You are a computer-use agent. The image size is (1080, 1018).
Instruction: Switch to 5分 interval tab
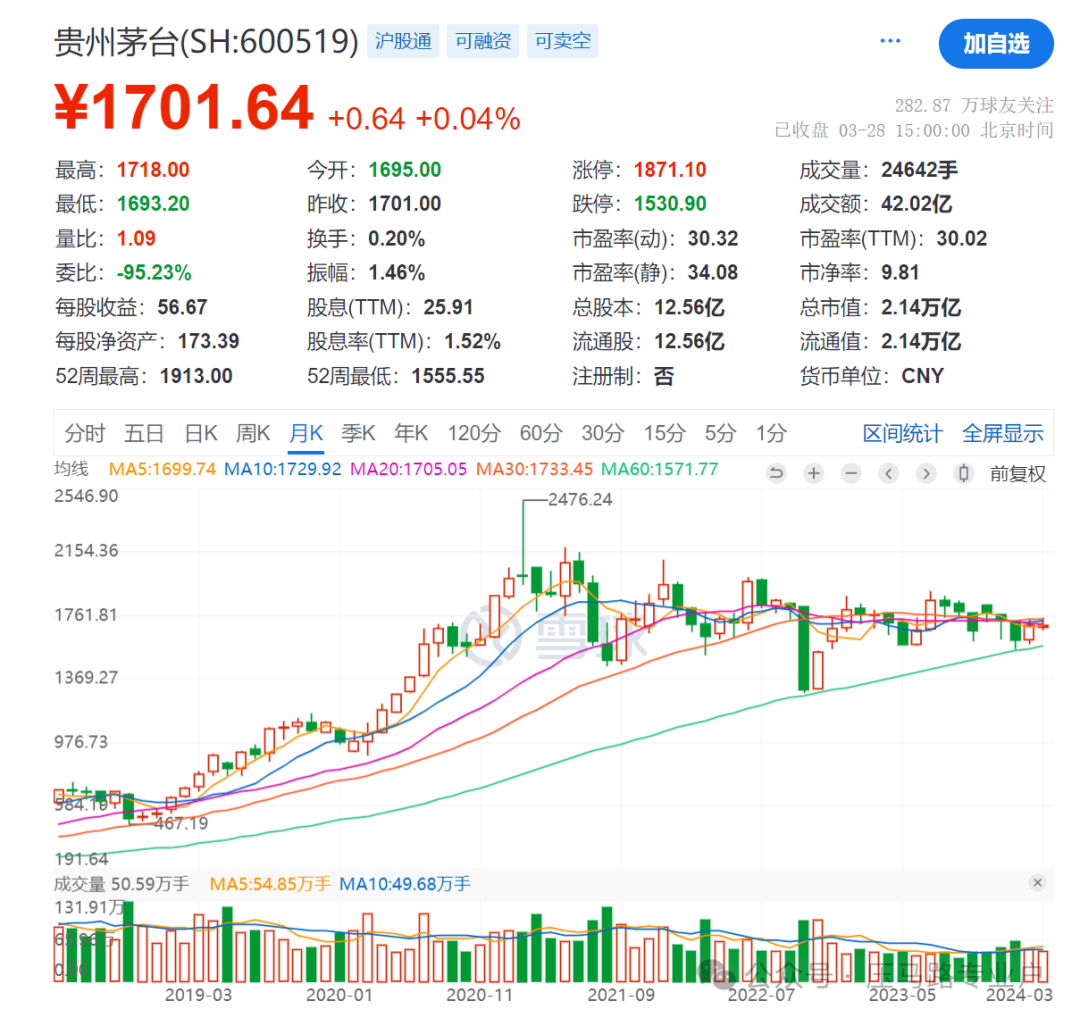point(720,433)
